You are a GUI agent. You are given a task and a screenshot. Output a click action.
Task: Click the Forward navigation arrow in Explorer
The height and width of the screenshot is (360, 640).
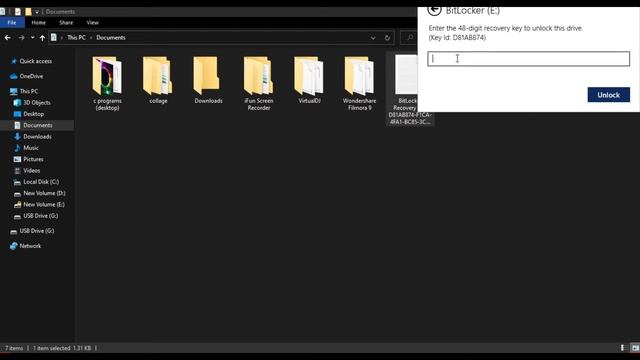(21, 38)
